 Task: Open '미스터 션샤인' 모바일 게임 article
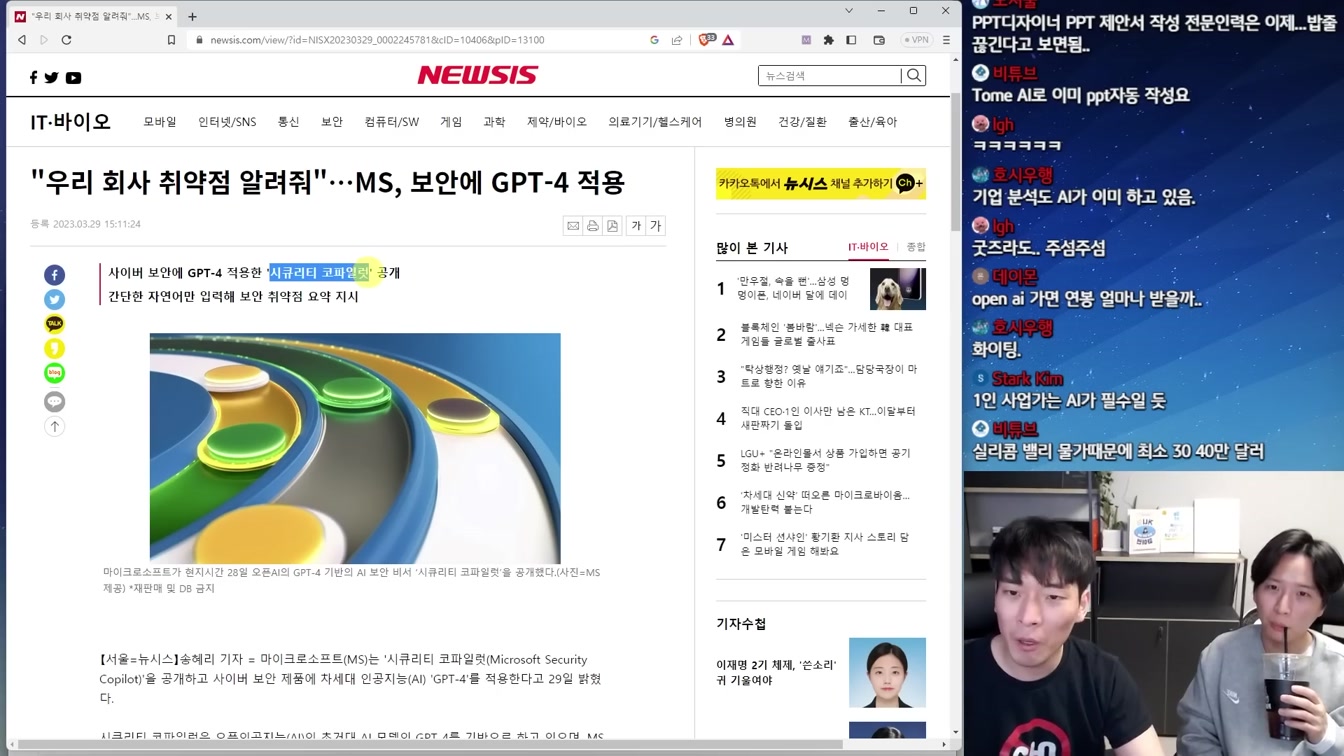[825, 544]
